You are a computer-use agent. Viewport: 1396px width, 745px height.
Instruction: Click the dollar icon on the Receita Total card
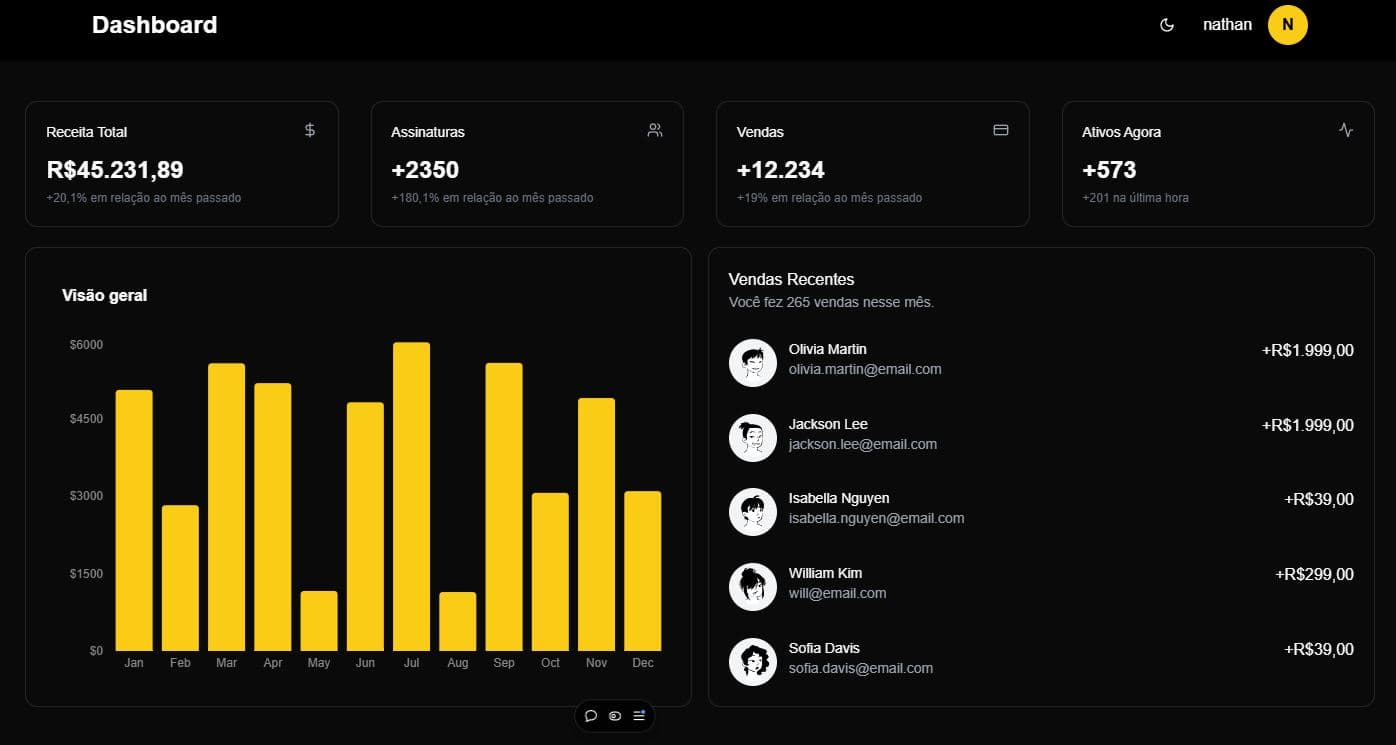[308, 129]
